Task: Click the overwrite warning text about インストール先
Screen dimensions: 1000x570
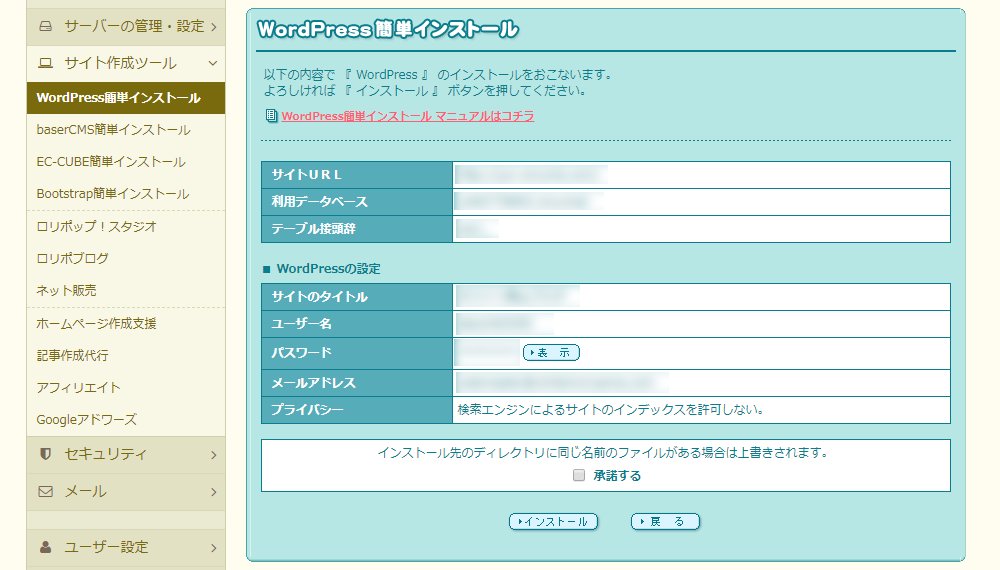Action: tap(605, 453)
